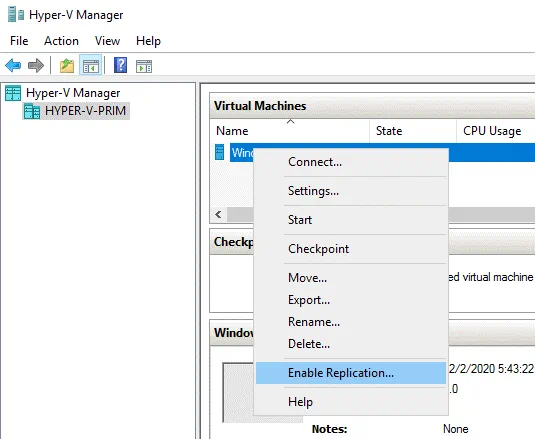
Task: Click the Notes: label
Action: point(329,429)
